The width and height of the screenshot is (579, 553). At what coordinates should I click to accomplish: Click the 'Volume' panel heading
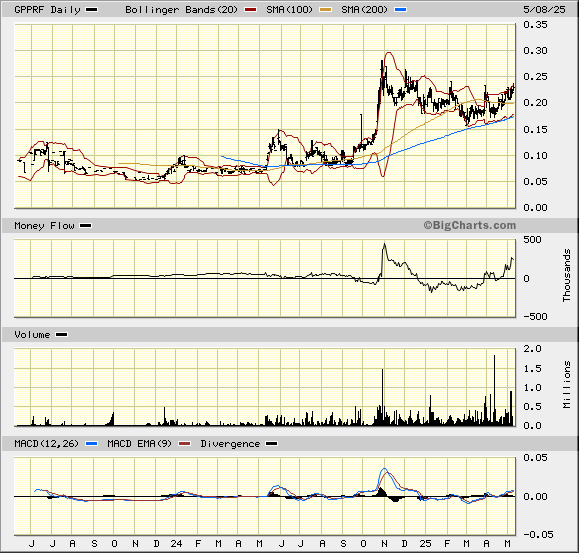point(32,335)
